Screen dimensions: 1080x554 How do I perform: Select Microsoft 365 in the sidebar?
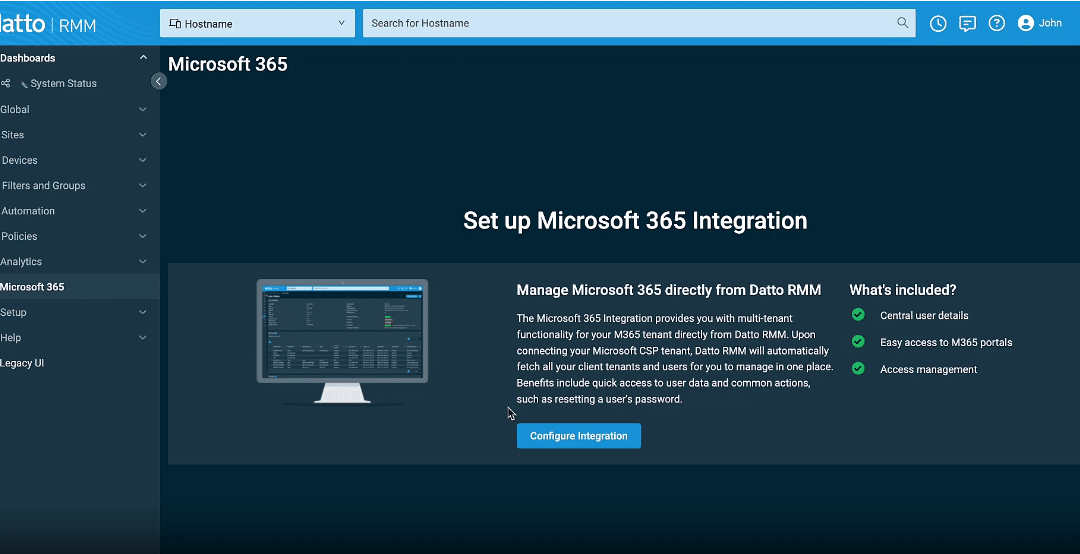(x=32, y=287)
